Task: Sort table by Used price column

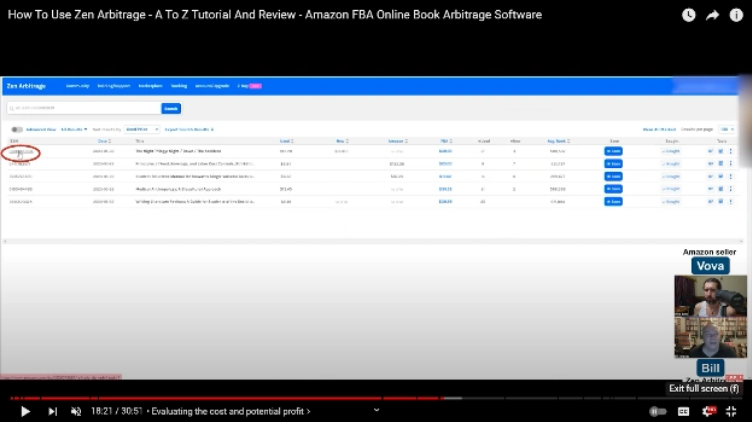Action: pos(286,141)
